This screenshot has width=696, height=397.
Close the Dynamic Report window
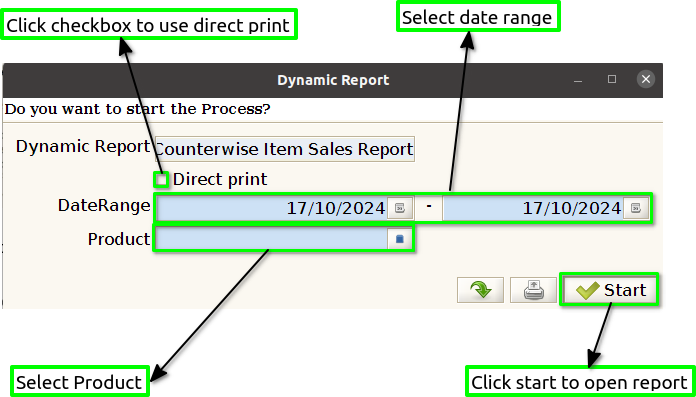point(646,79)
